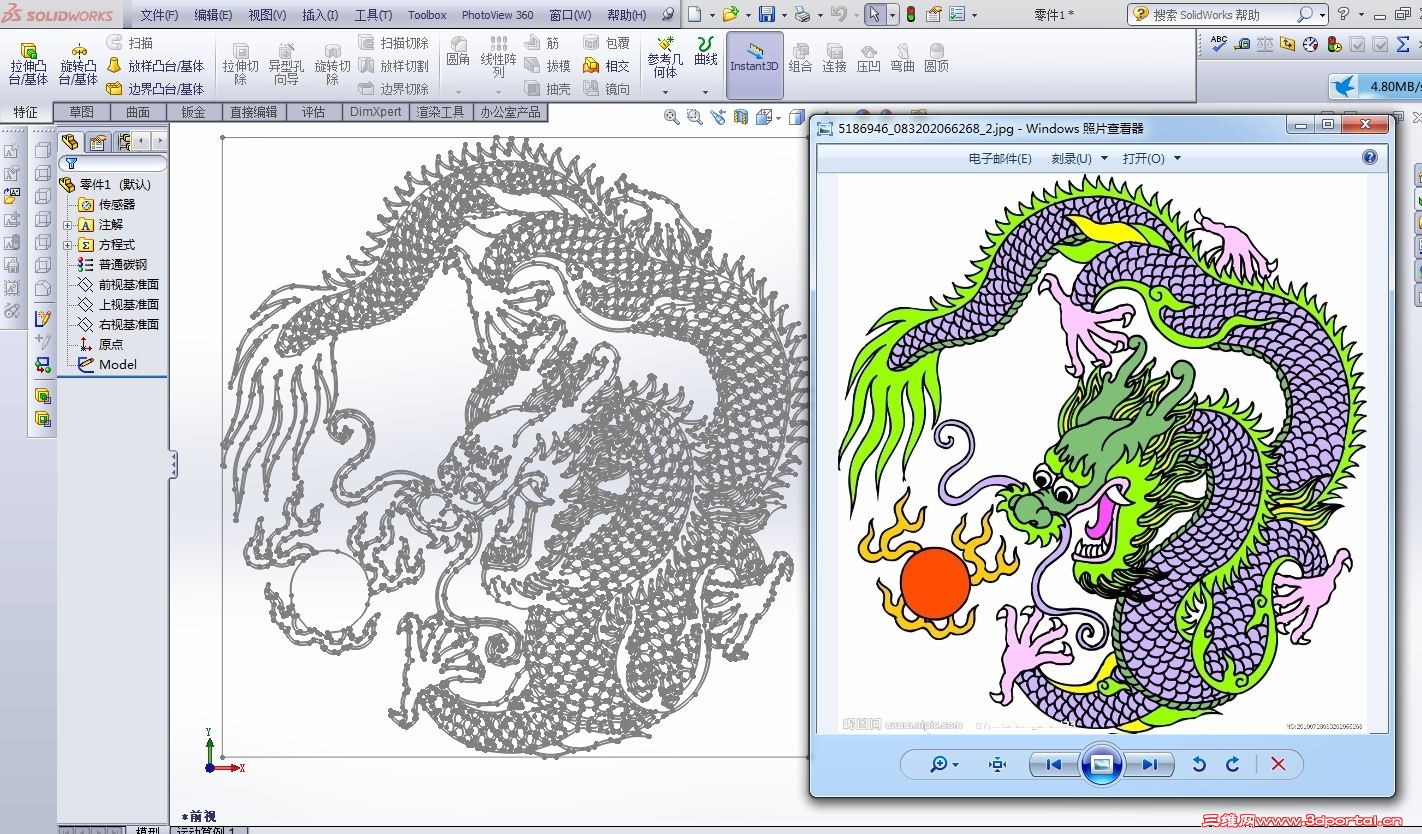Select the 零件1 (默认) root node
The image size is (1422, 834).
[105, 184]
